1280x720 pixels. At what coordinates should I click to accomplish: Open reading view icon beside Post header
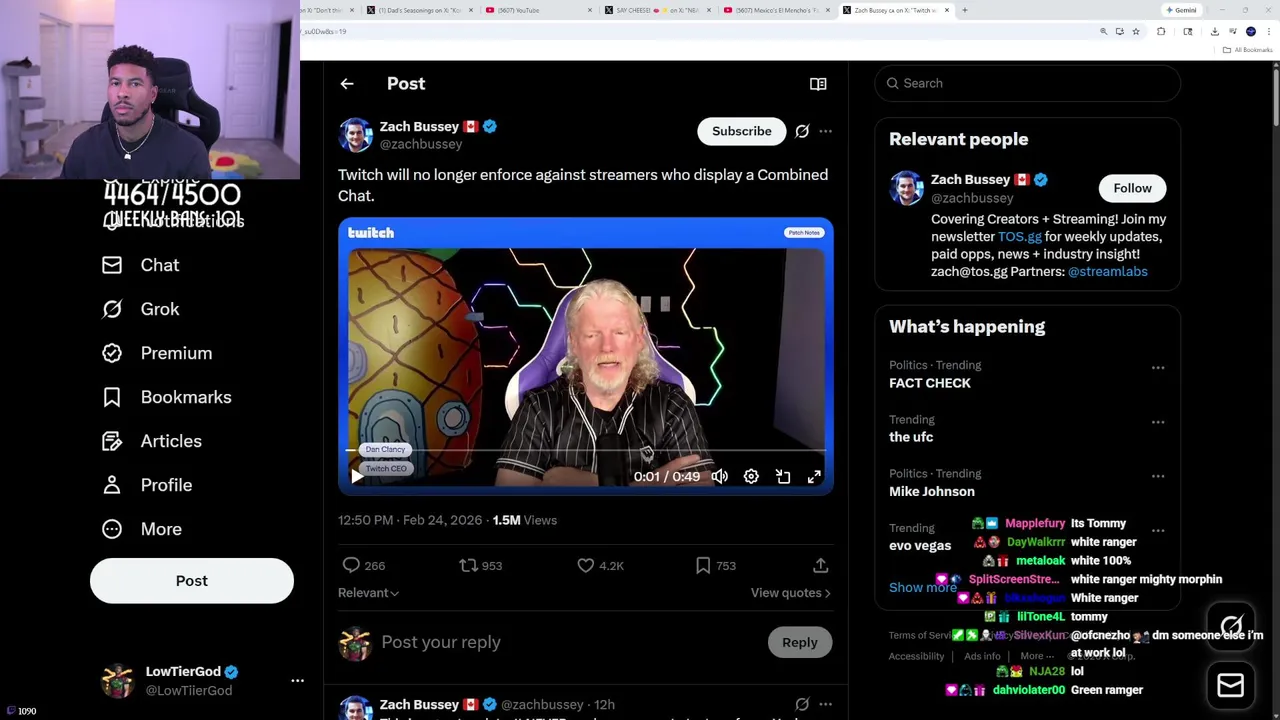click(818, 84)
